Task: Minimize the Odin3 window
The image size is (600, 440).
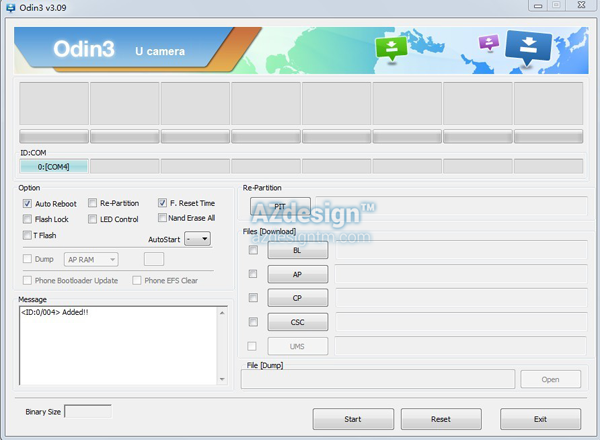Action: (538, 5)
